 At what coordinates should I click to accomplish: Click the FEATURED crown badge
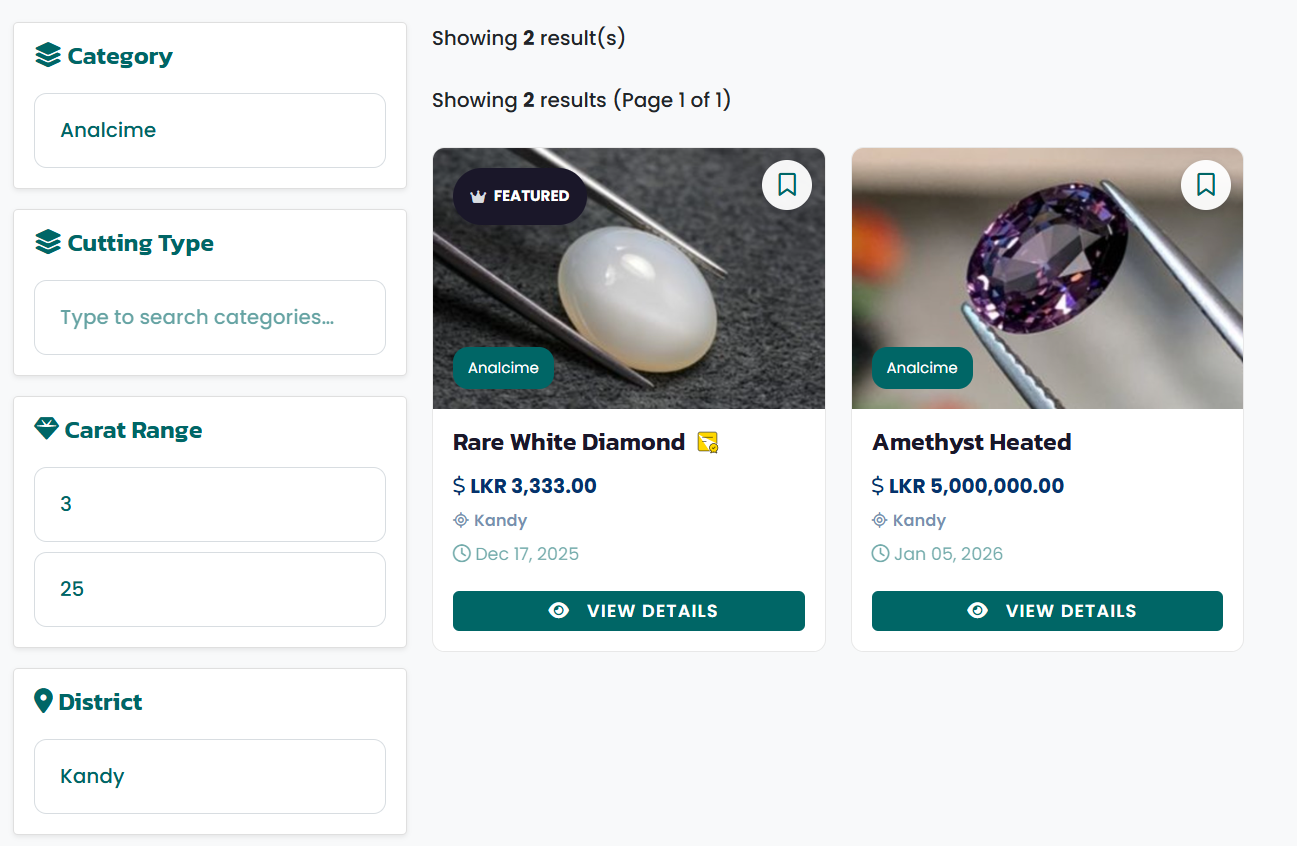(520, 196)
